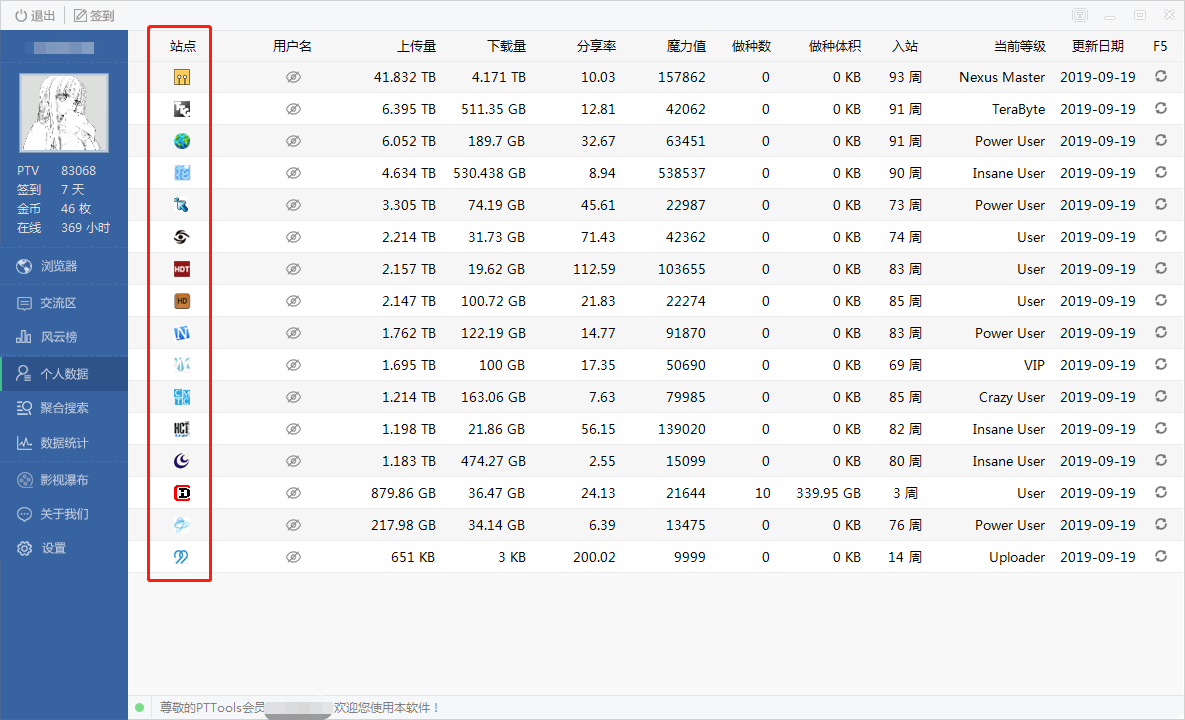1185x720 pixels.
Task: Click the site icon in the Uploader row
Action: pos(181,557)
